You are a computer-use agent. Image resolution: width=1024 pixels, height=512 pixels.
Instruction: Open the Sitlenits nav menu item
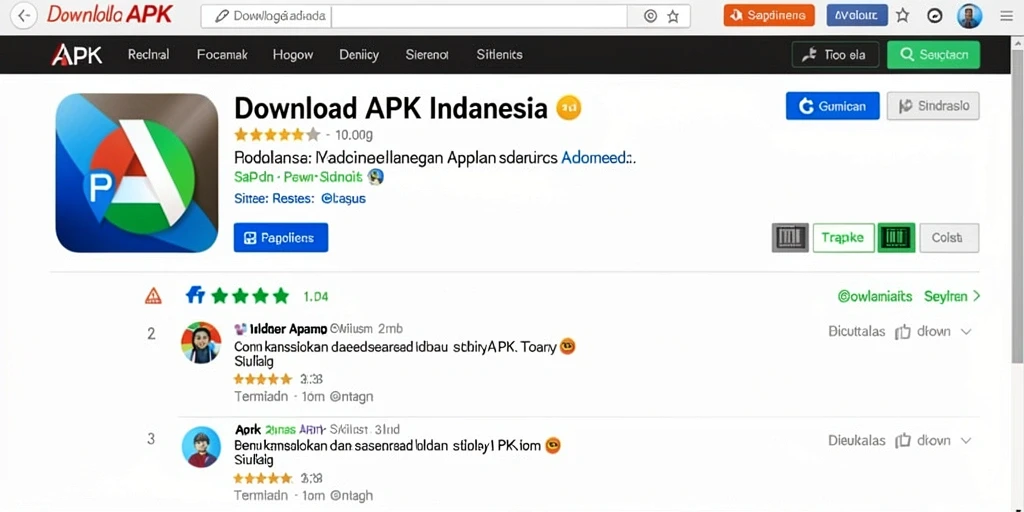point(500,55)
